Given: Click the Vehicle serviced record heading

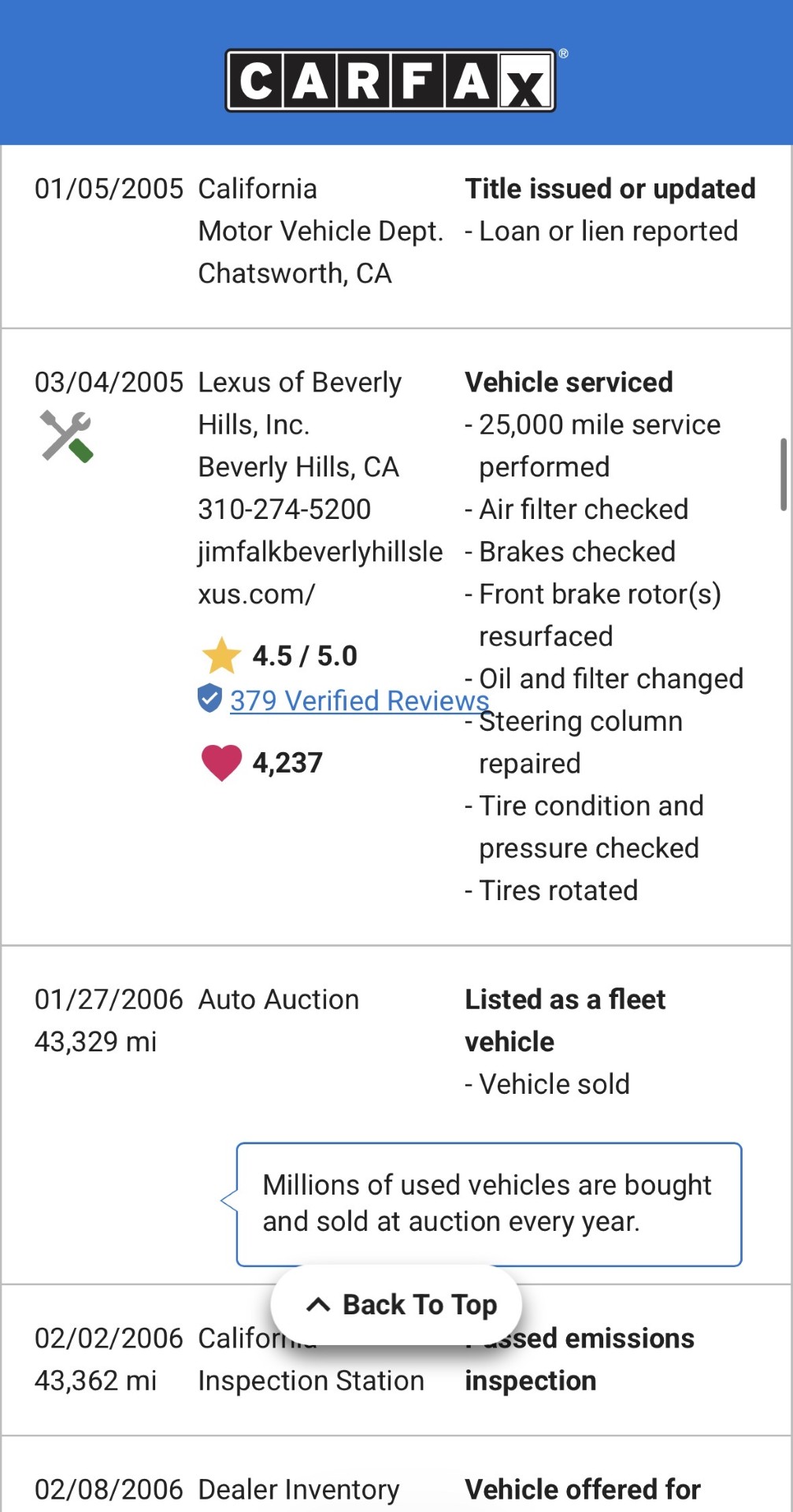Looking at the screenshot, I should (569, 383).
